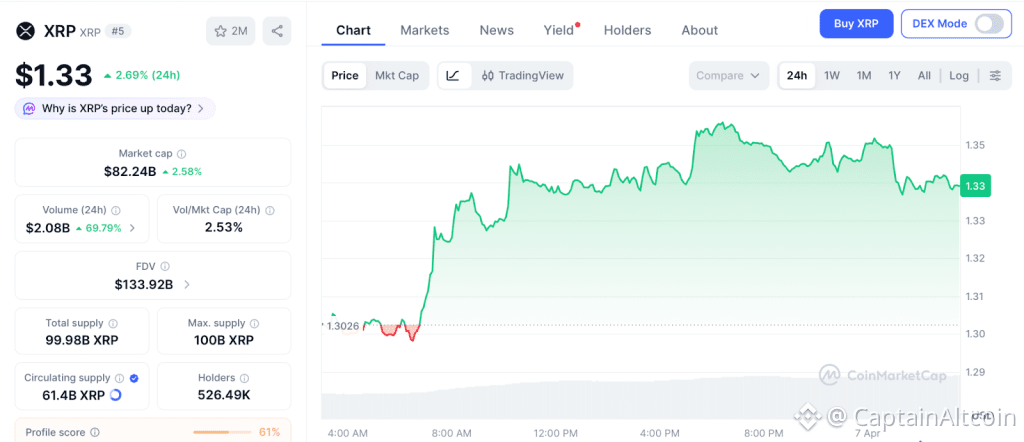Switch chart to Mkt Cap view
Screen dimensions: 1024x442
tap(397, 75)
